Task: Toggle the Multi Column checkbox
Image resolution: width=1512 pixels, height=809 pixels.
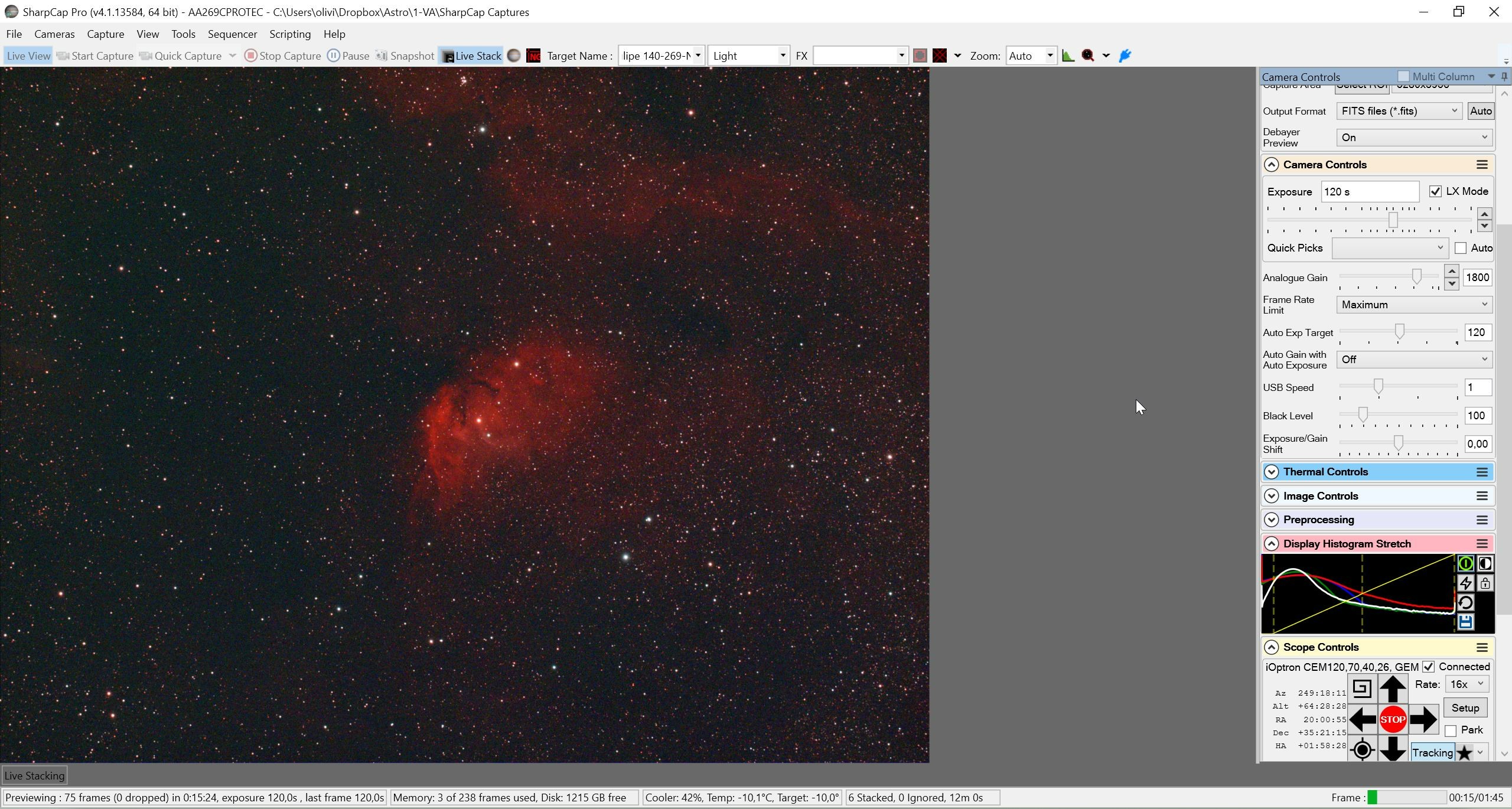Action: pos(1403,76)
